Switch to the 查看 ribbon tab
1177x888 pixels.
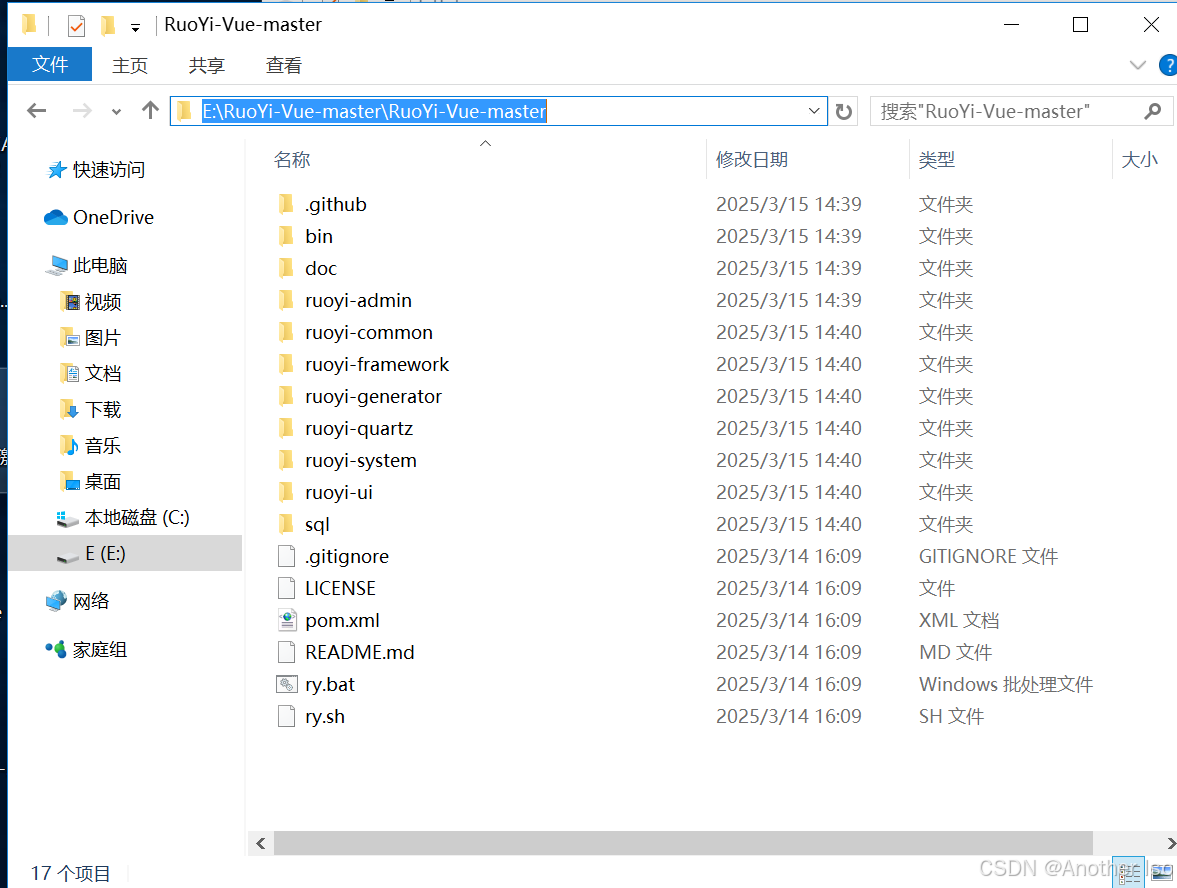click(284, 65)
